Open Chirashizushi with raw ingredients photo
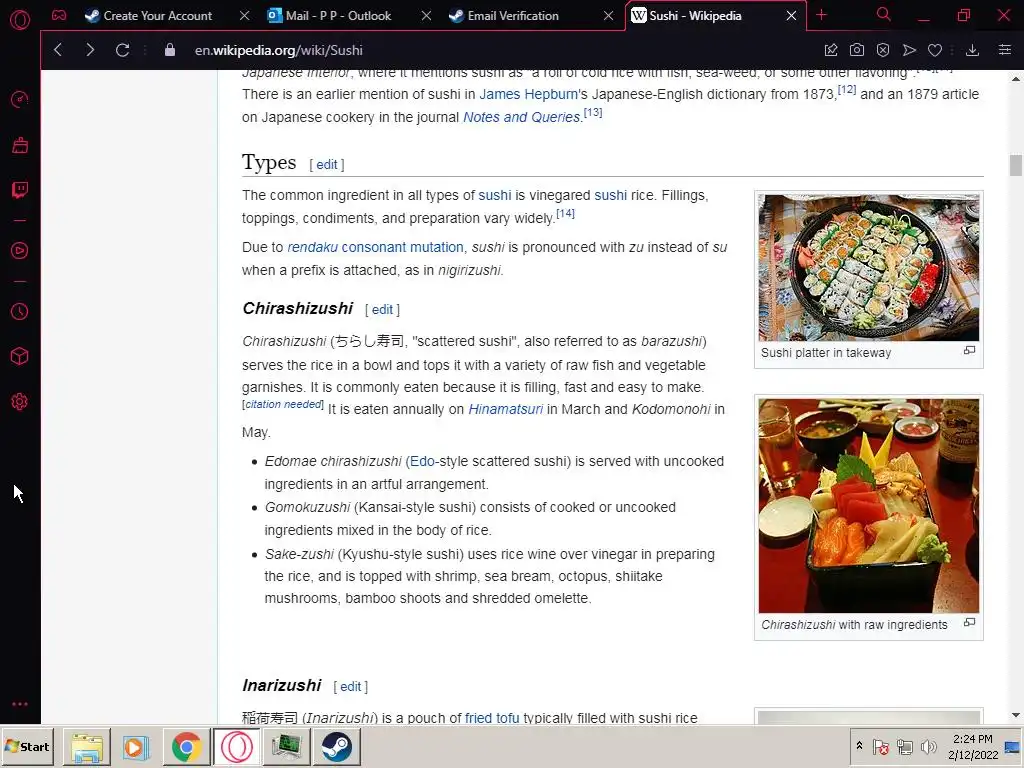The width and height of the screenshot is (1024, 768). click(x=869, y=505)
